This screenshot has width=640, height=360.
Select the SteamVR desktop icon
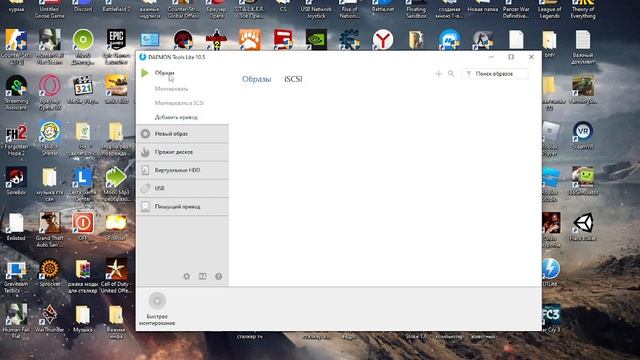[x=583, y=135]
